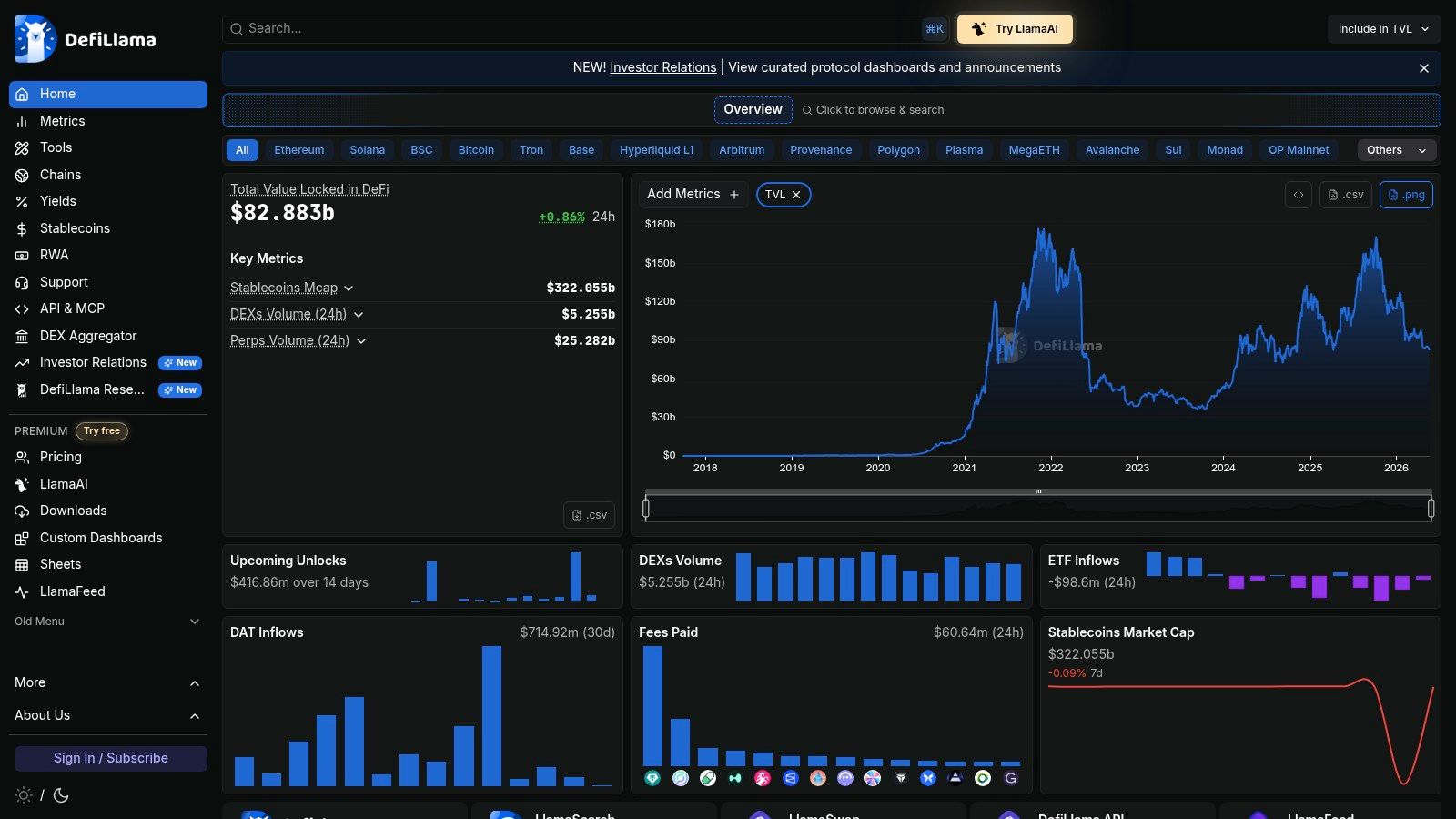Screen dimensions: 1456x819
Task: Expand the Old Menu section
Action: 107,622
